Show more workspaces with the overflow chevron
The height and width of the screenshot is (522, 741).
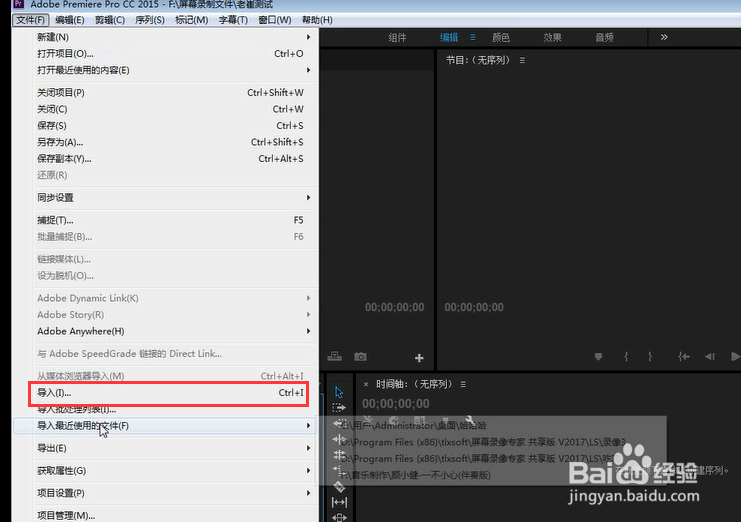pyautogui.click(x=664, y=37)
